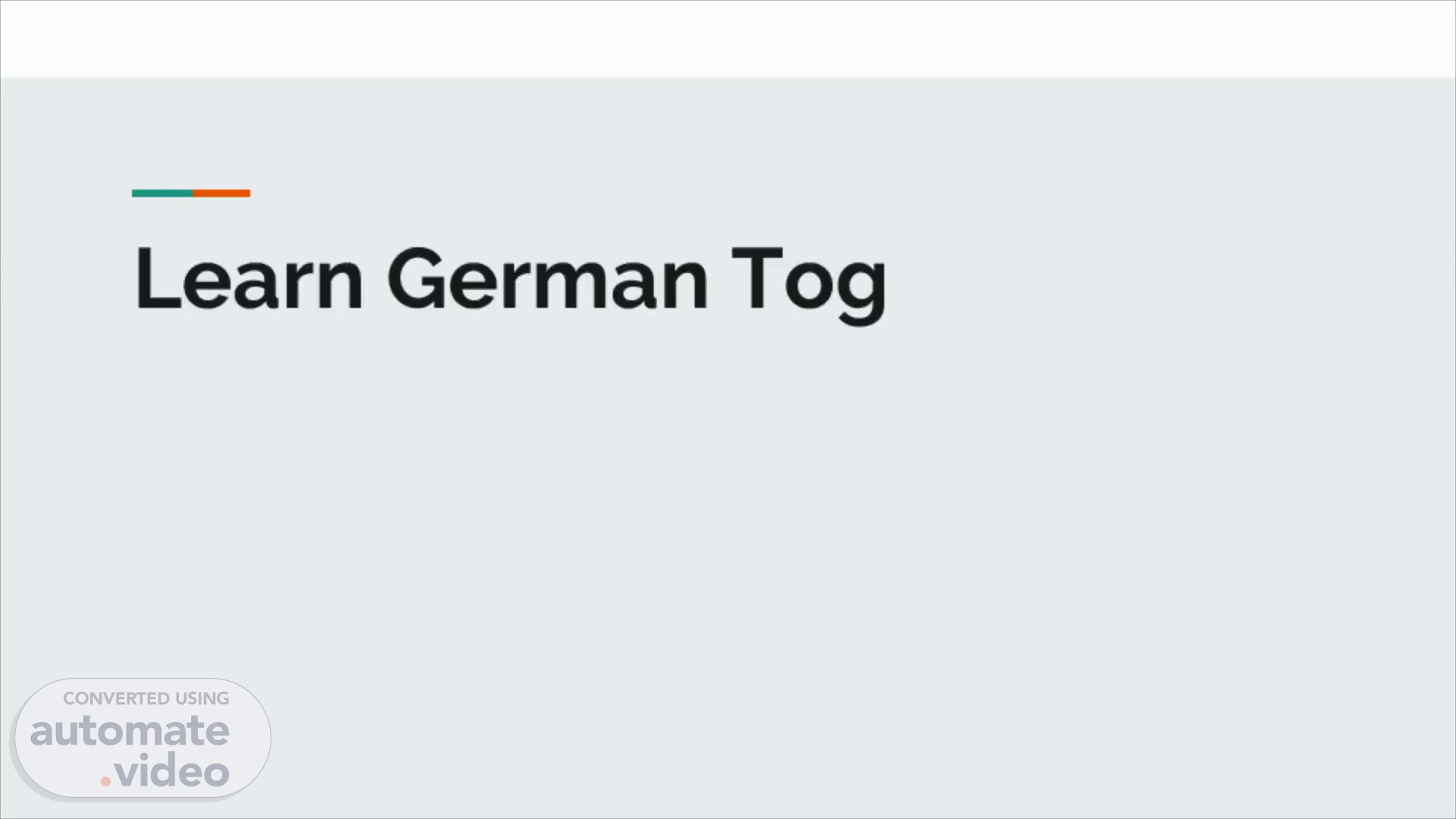Click the automate.video watermark badge
1456x819 pixels.
[x=143, y=738]
